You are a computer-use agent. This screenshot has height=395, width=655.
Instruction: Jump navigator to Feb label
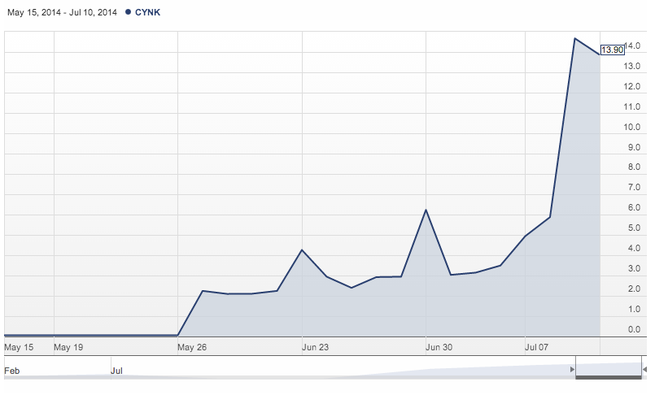(12, 371)
